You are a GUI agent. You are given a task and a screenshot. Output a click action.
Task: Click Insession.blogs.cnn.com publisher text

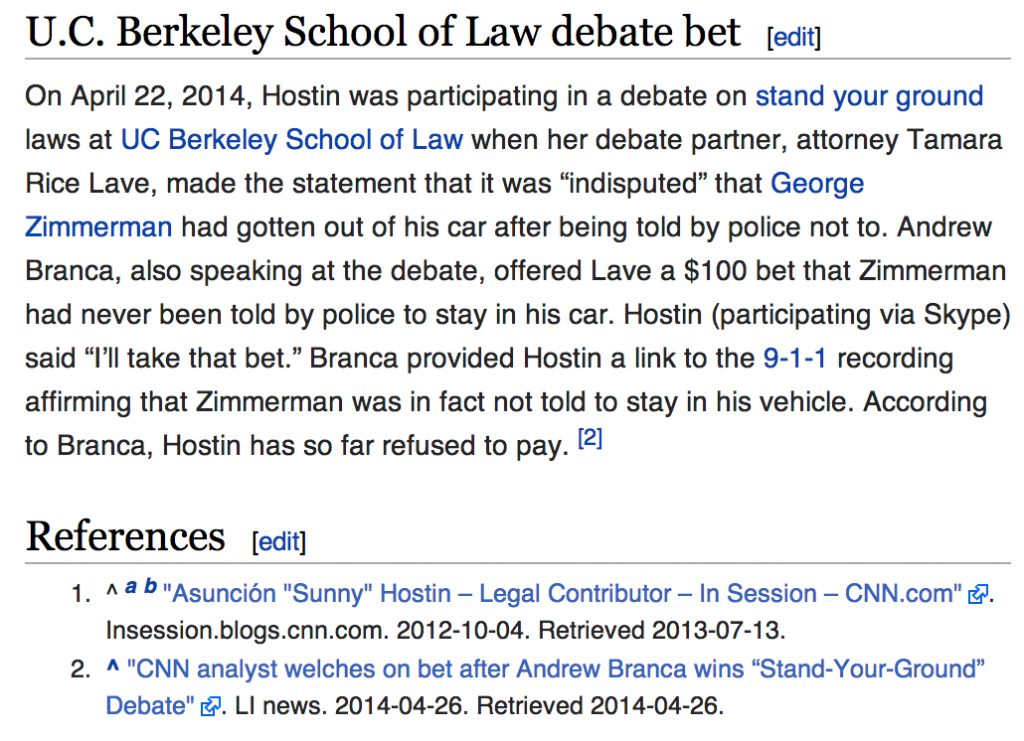click(247, 631)
